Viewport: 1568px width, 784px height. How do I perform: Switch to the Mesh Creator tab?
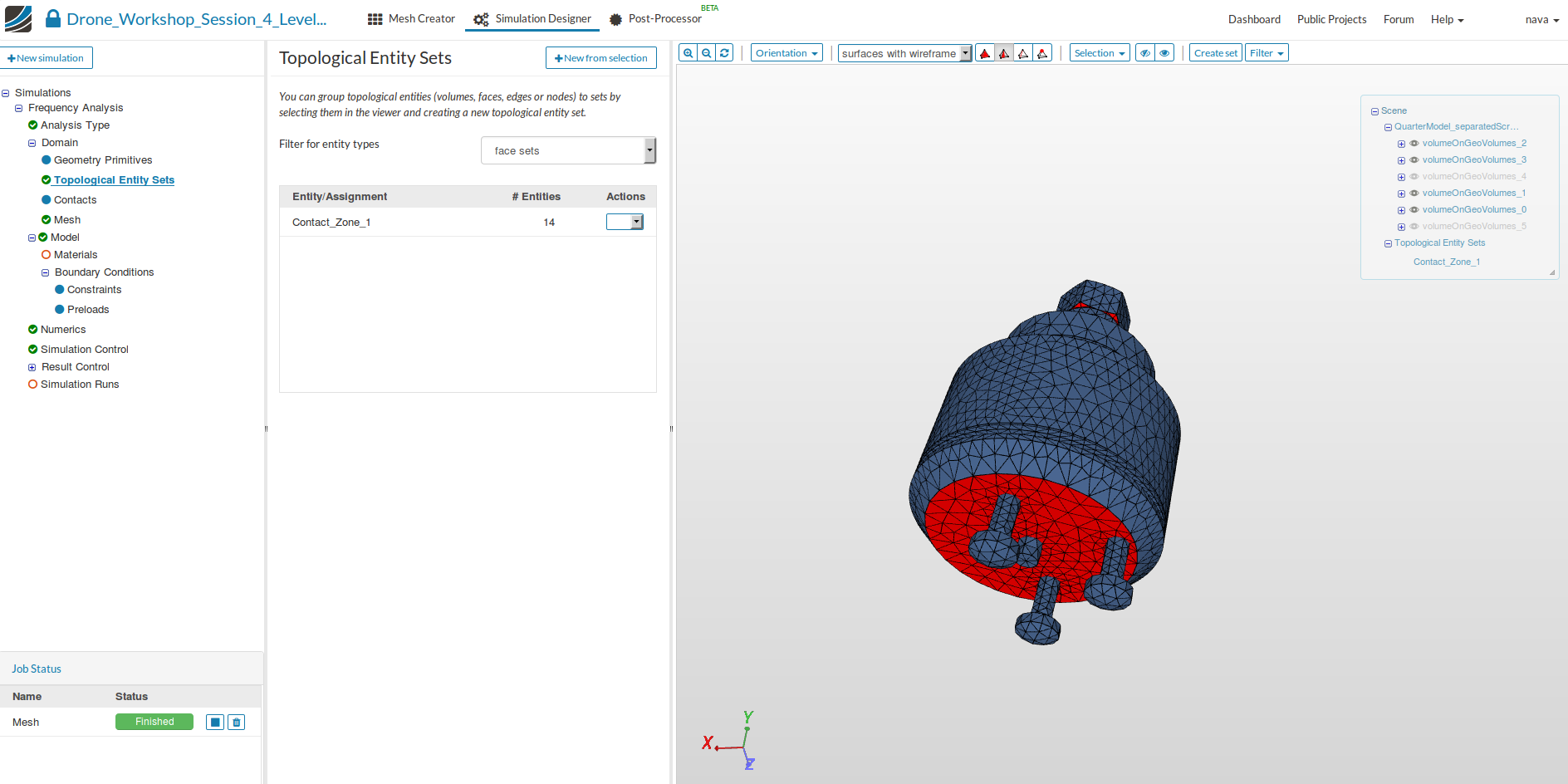[x=412, y=19]
